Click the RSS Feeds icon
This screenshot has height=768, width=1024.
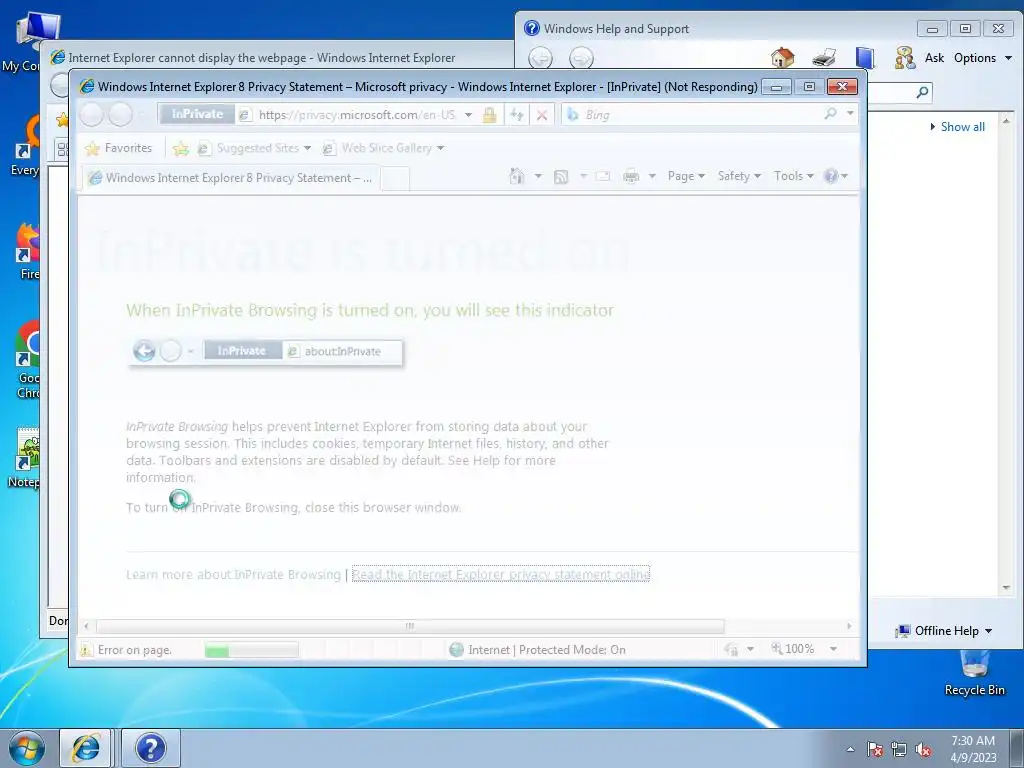[x=560, y=176]
